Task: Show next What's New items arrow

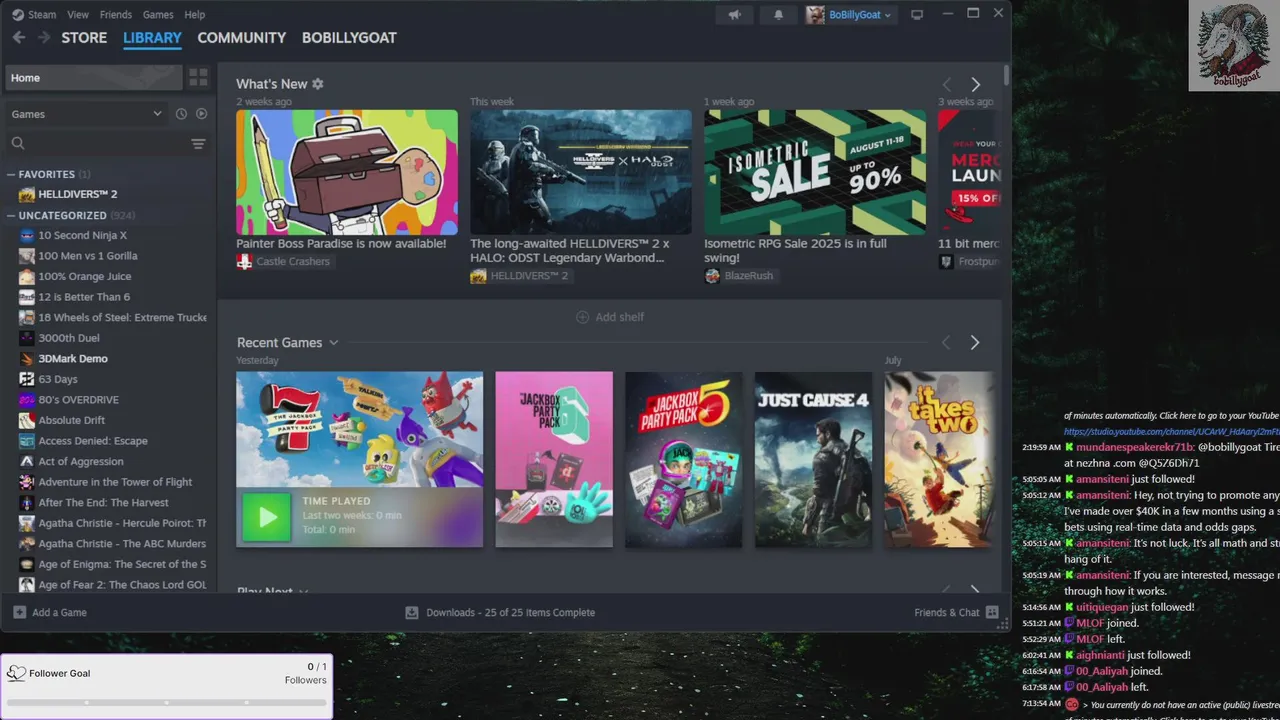Action: 976,85
